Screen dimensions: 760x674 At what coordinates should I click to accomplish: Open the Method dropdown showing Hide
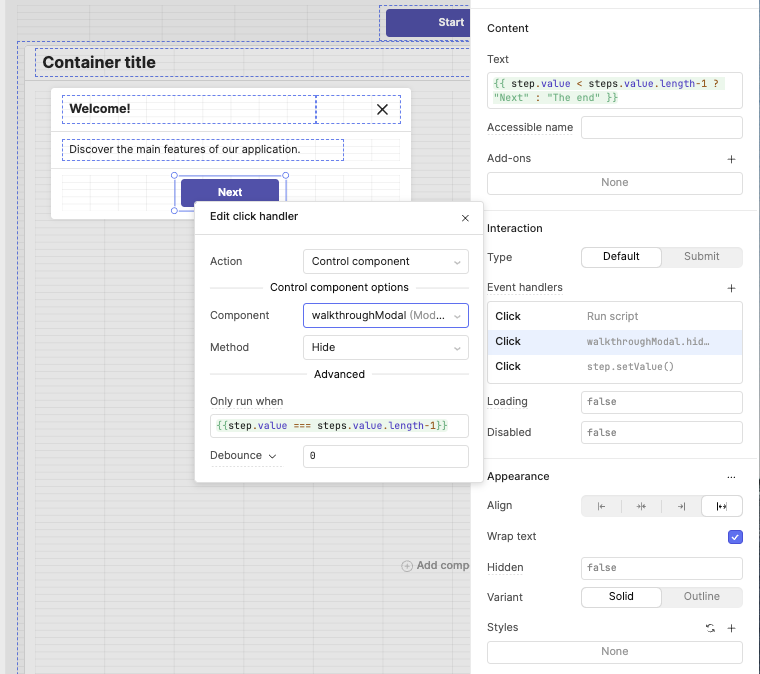[x=385, y=348]
